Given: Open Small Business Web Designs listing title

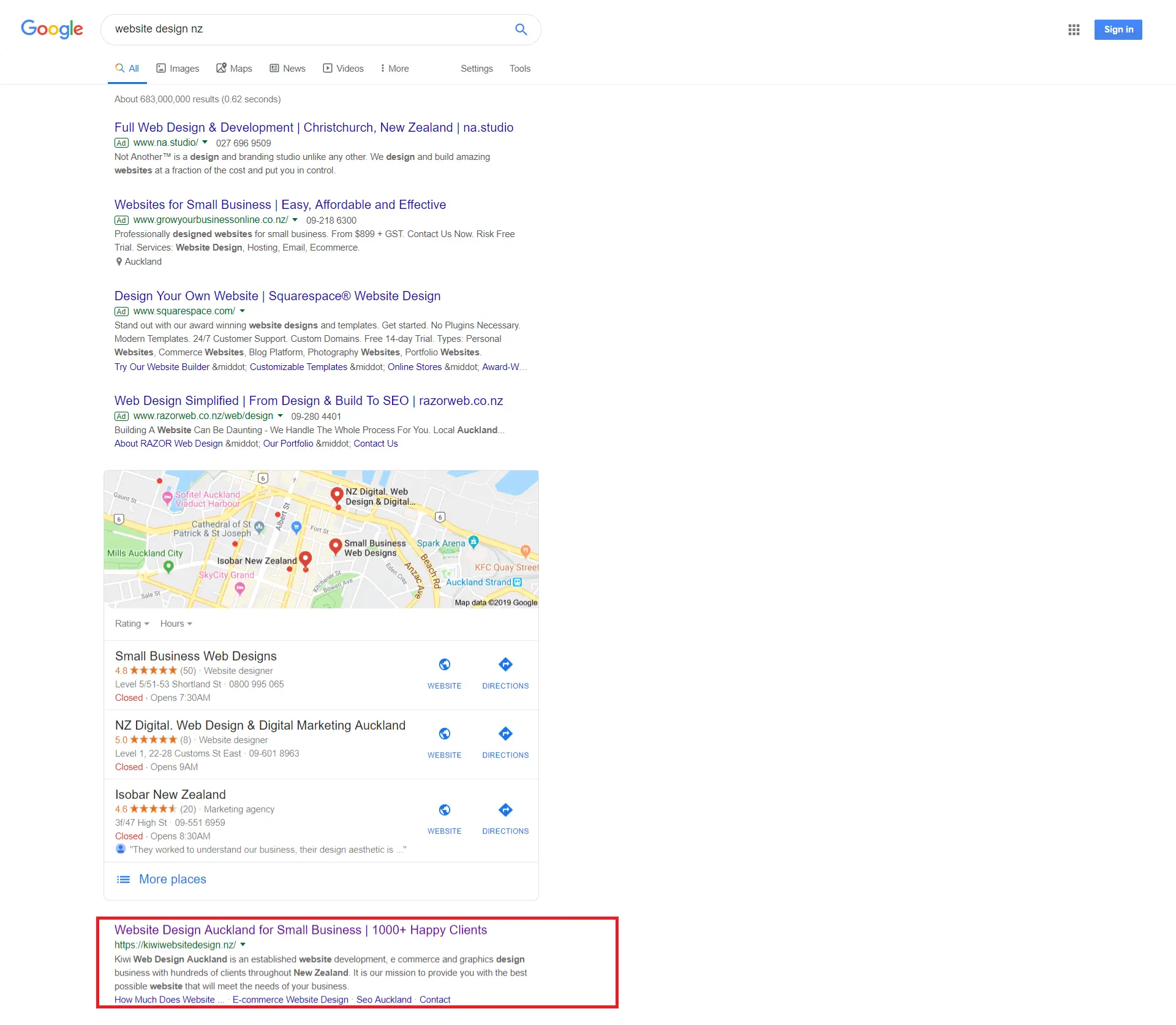Looking at the screenshot, I should 196,656.
